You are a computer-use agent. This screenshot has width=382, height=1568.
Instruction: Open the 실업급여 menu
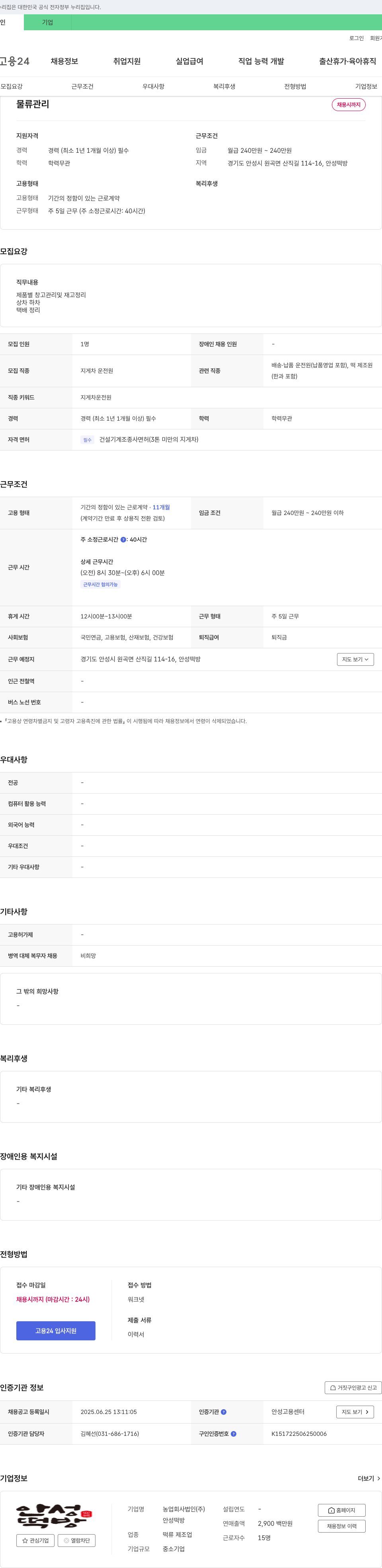click(x=190, y=61)
